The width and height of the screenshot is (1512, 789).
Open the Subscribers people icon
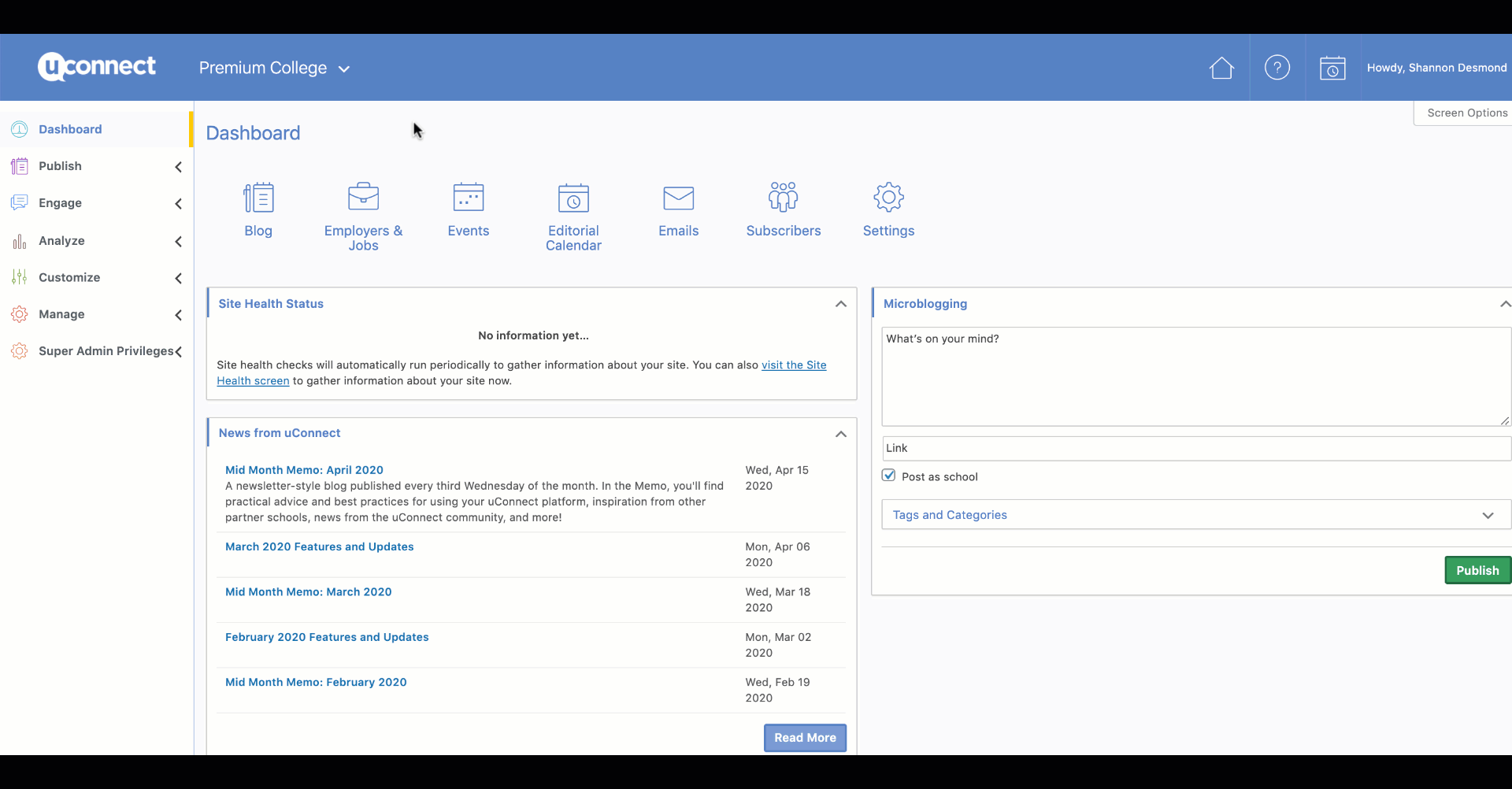(784, 197)
